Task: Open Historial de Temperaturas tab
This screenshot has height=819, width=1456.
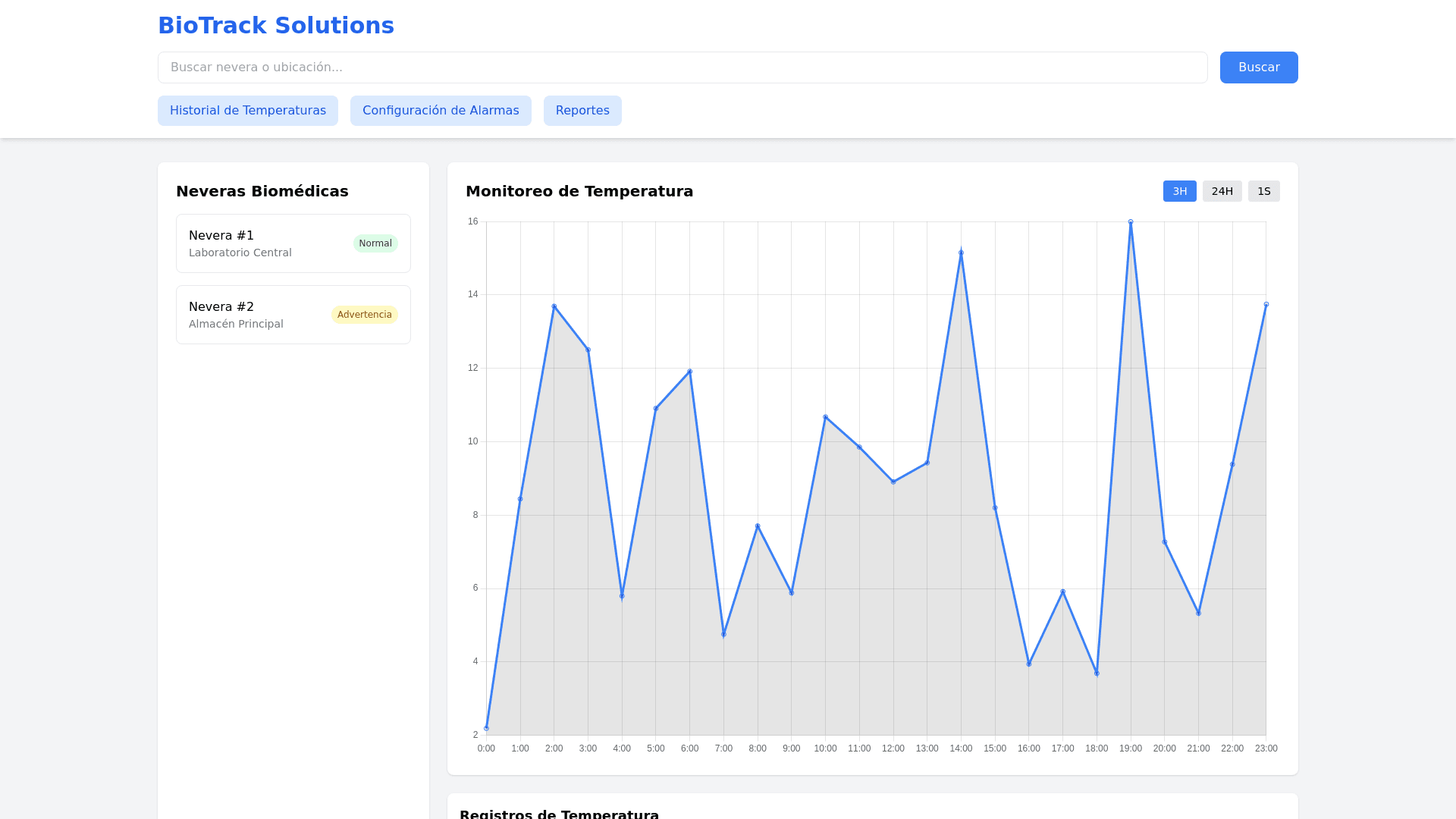Action: click(x=247, y=111)
